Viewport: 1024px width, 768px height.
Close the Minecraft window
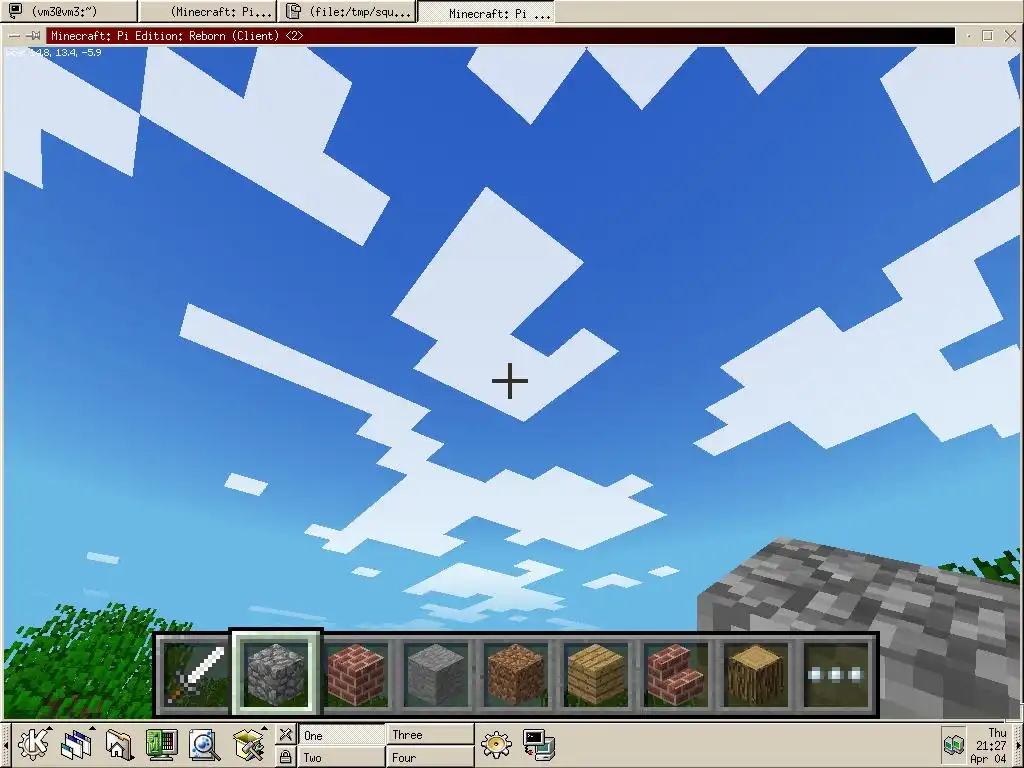(x=1010, y=36)
